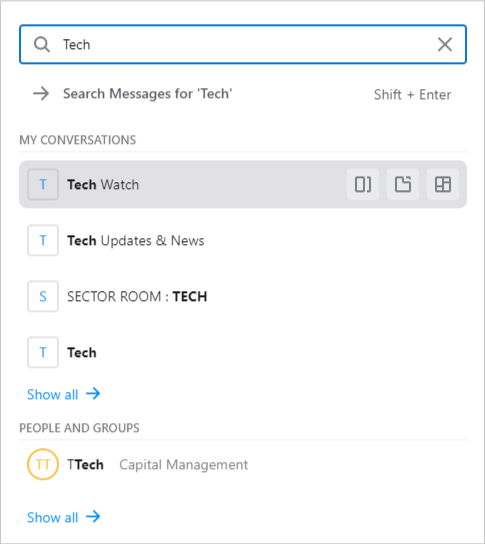This screenshot has height=544, width=485.
Task: Click into the Tech search field
Action: coord(243,44)
